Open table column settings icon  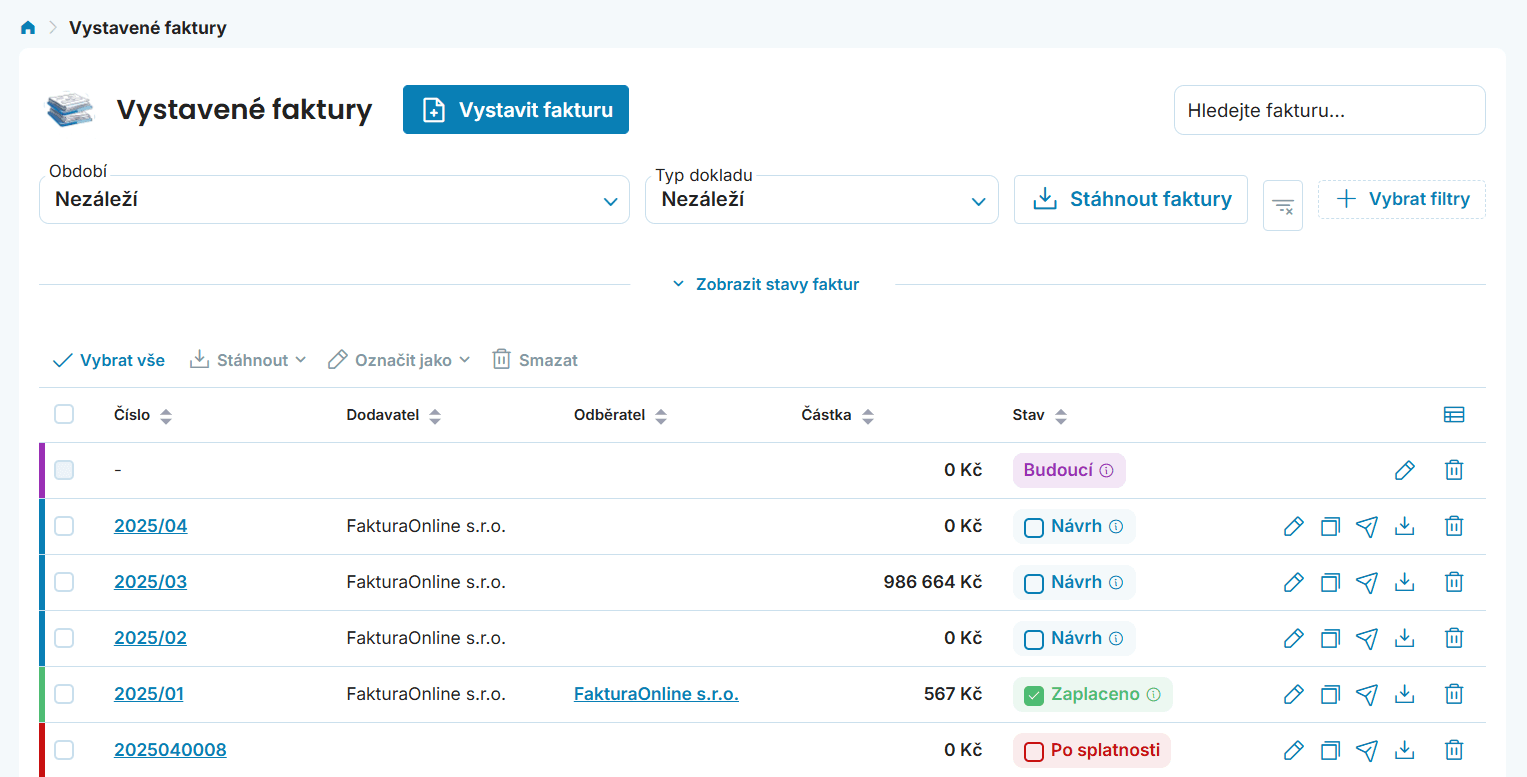pos(1454,415)
